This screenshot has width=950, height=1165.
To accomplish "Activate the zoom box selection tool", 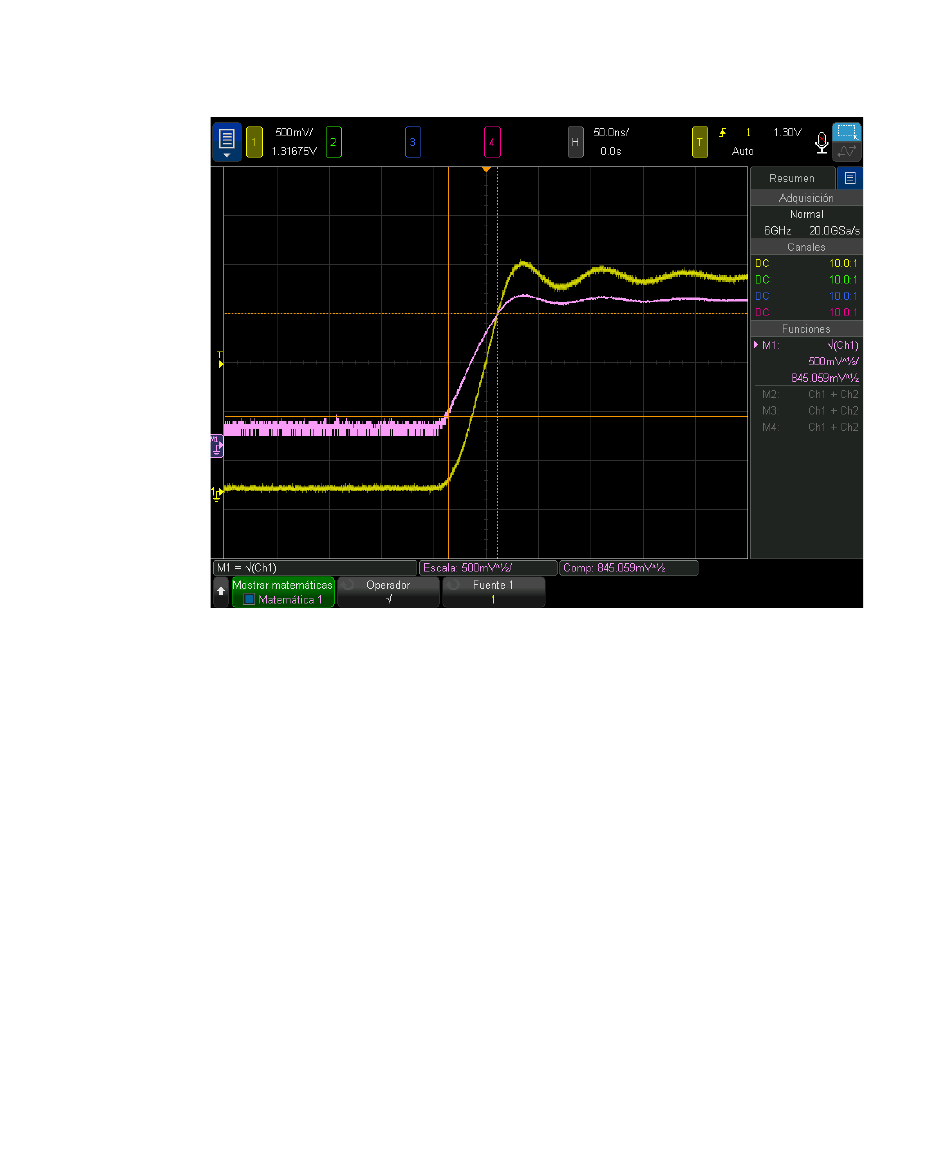I will (x=847, y=132).
